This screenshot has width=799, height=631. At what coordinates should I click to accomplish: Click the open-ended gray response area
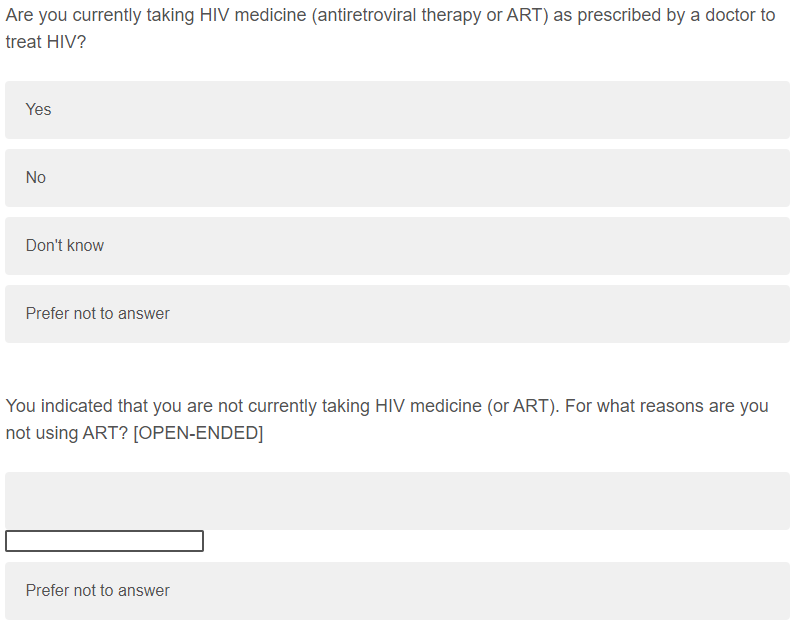coord(397,500)
